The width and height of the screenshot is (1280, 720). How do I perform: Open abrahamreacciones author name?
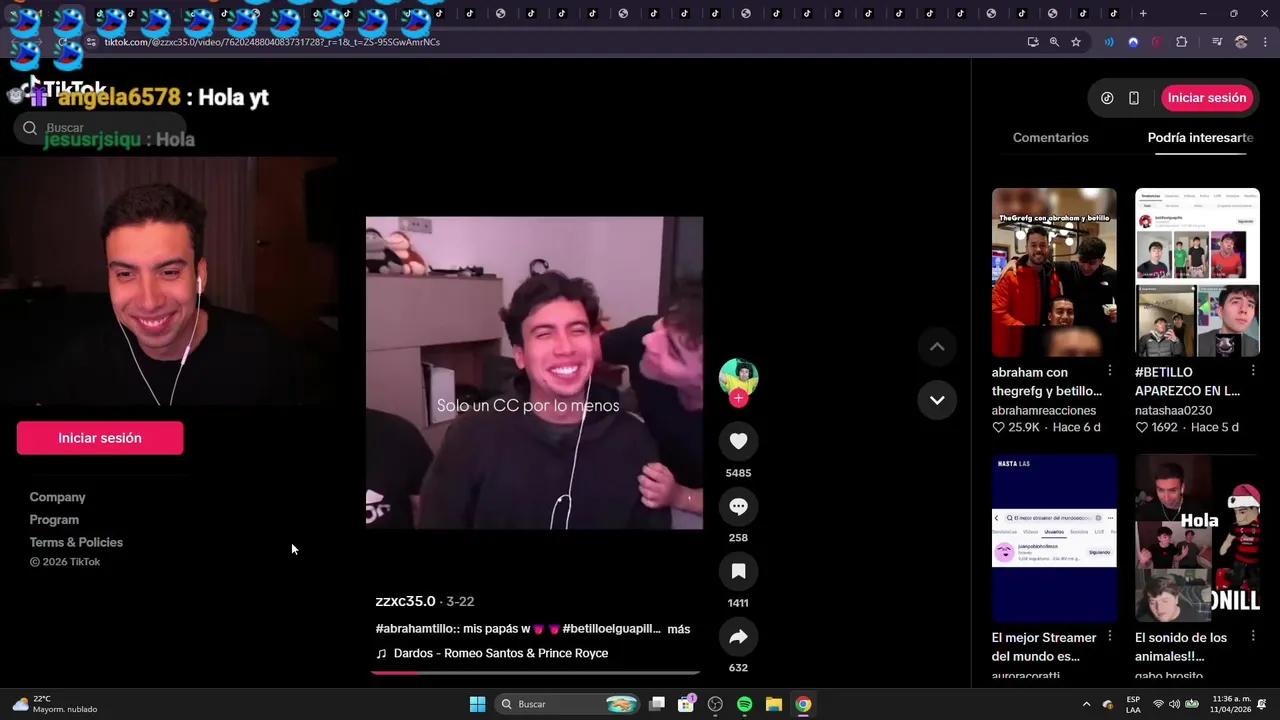click(1044, 410)
